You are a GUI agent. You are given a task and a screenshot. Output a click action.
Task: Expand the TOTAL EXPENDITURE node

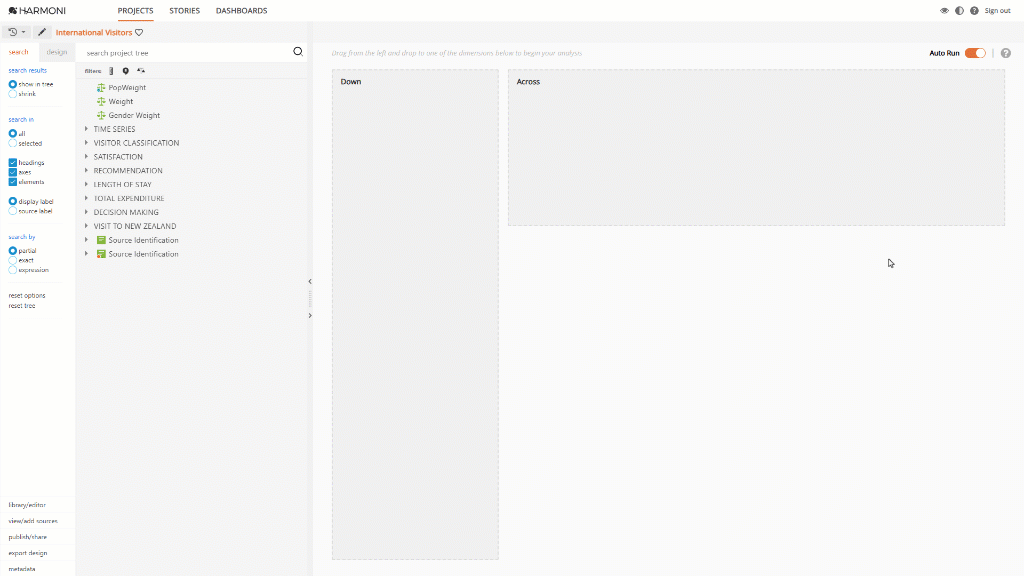tap(86, 198)
